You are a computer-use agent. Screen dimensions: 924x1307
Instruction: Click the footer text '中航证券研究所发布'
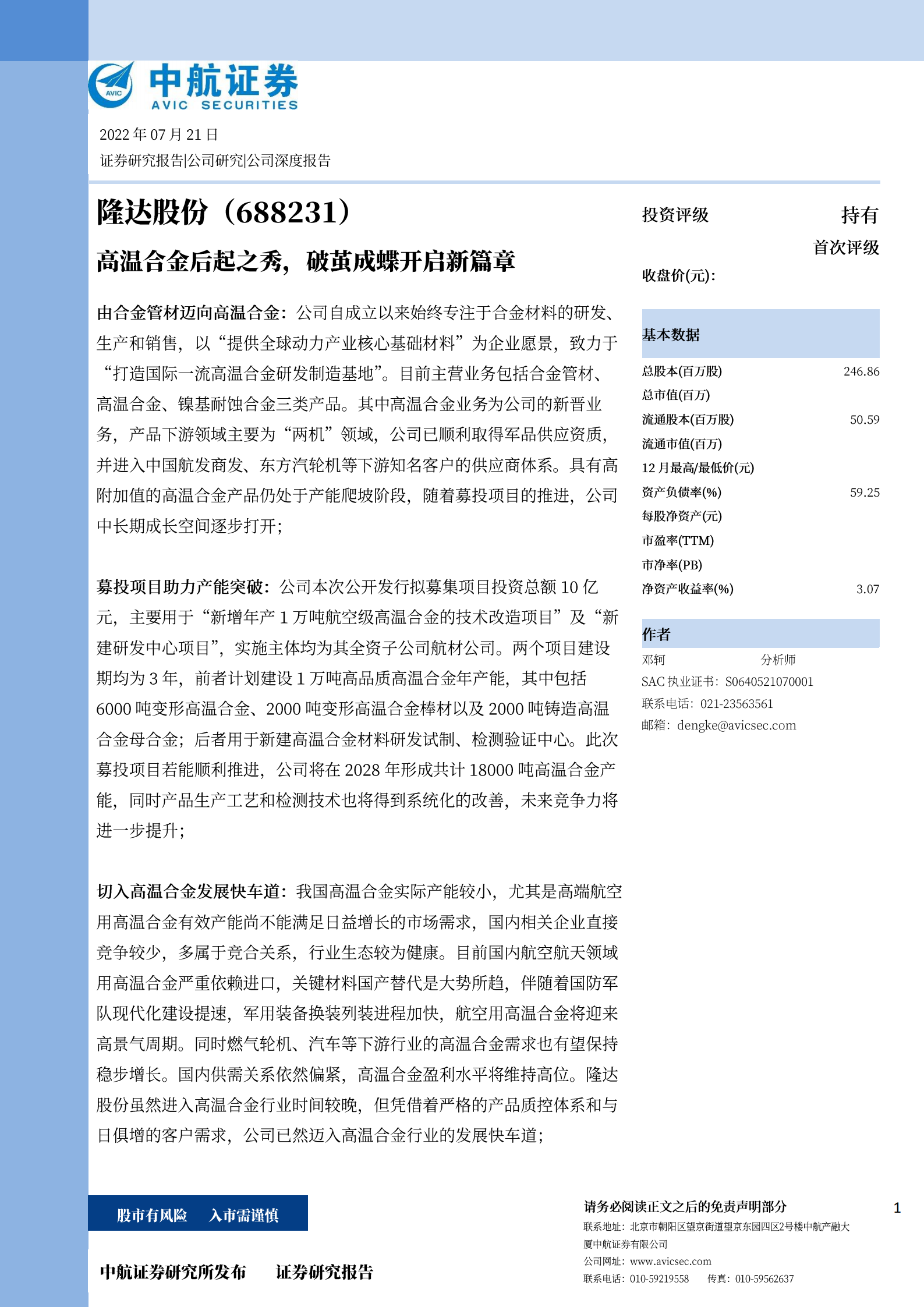click(173, 1273)
